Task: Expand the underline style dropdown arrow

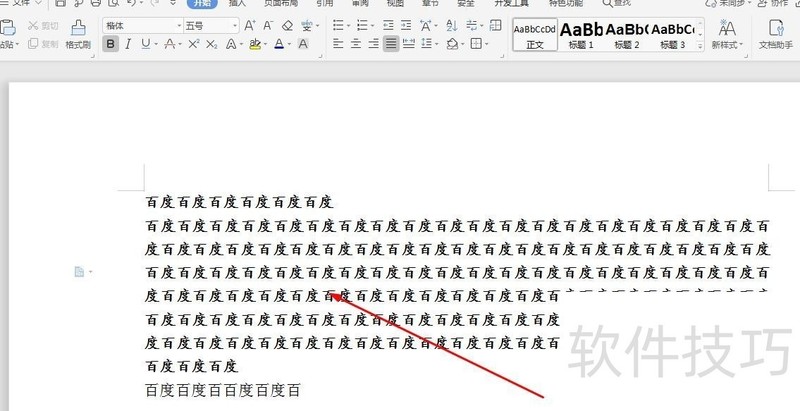Action: point(156,45)
